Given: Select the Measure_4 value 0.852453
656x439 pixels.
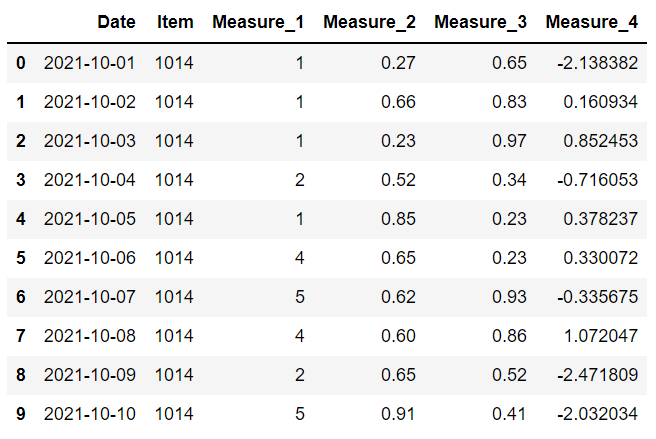Looking at the screenshot, I should pyautogui.click(x=600, y=141).
